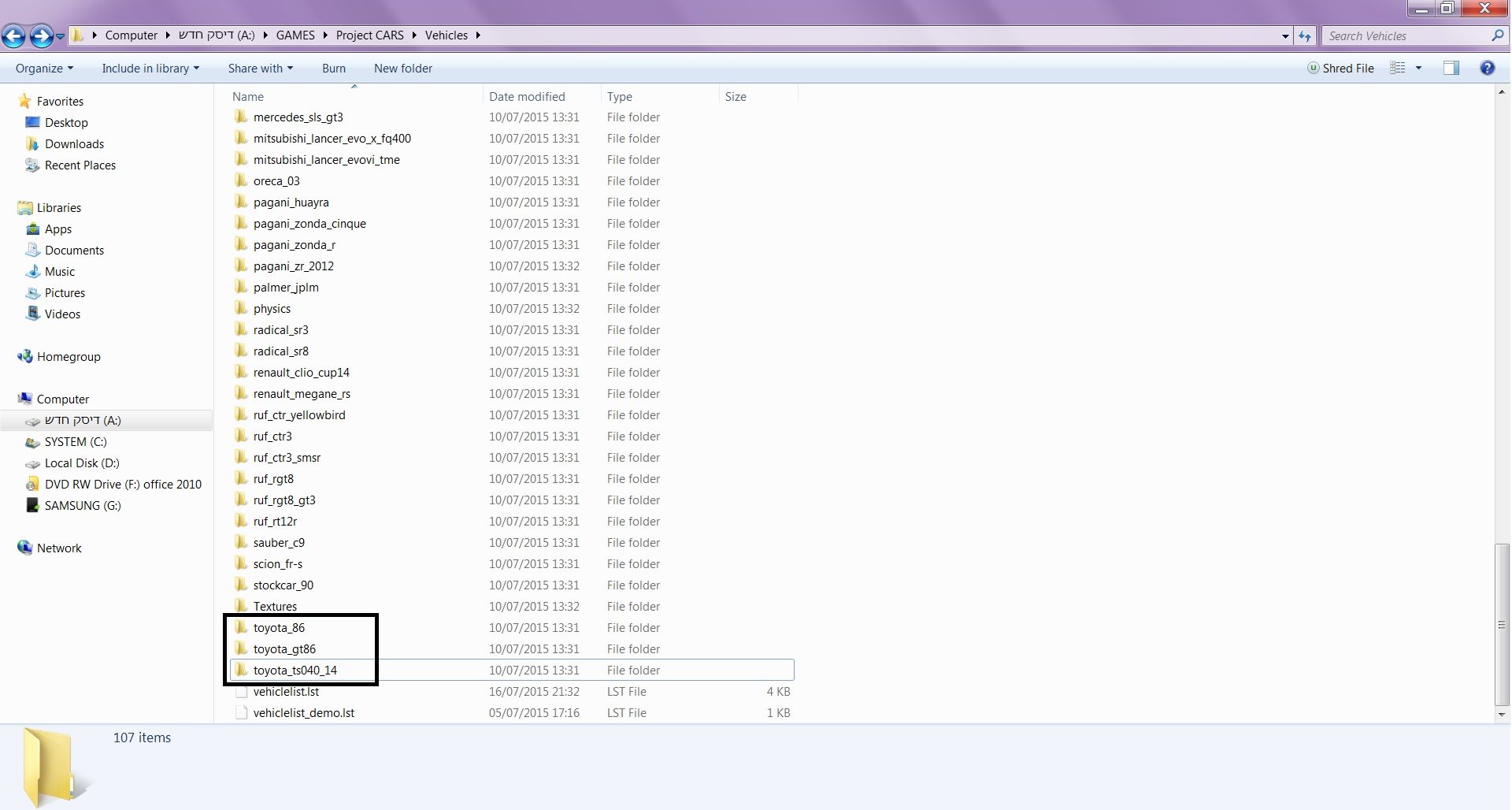Image resolution: width=1512 pixels, height=810 pixels.
Task: Expand the arrow after GAMES breadcrumb
Action: tap(324, 35)
